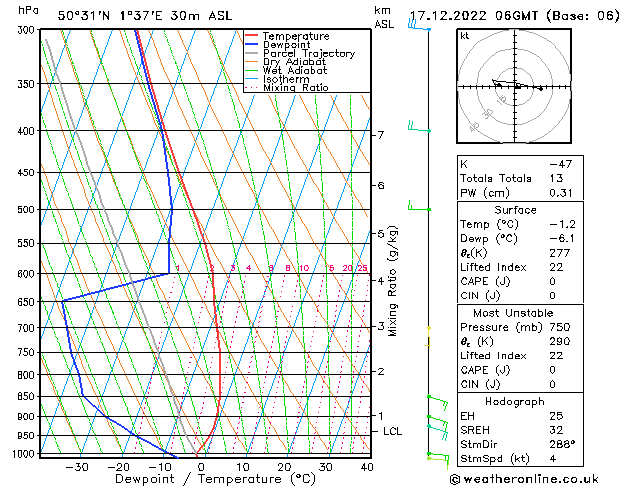Click the '300' pressure level label
Image resolution: width=629 pixels, height=486 pixels.
[x=28, y=30]
